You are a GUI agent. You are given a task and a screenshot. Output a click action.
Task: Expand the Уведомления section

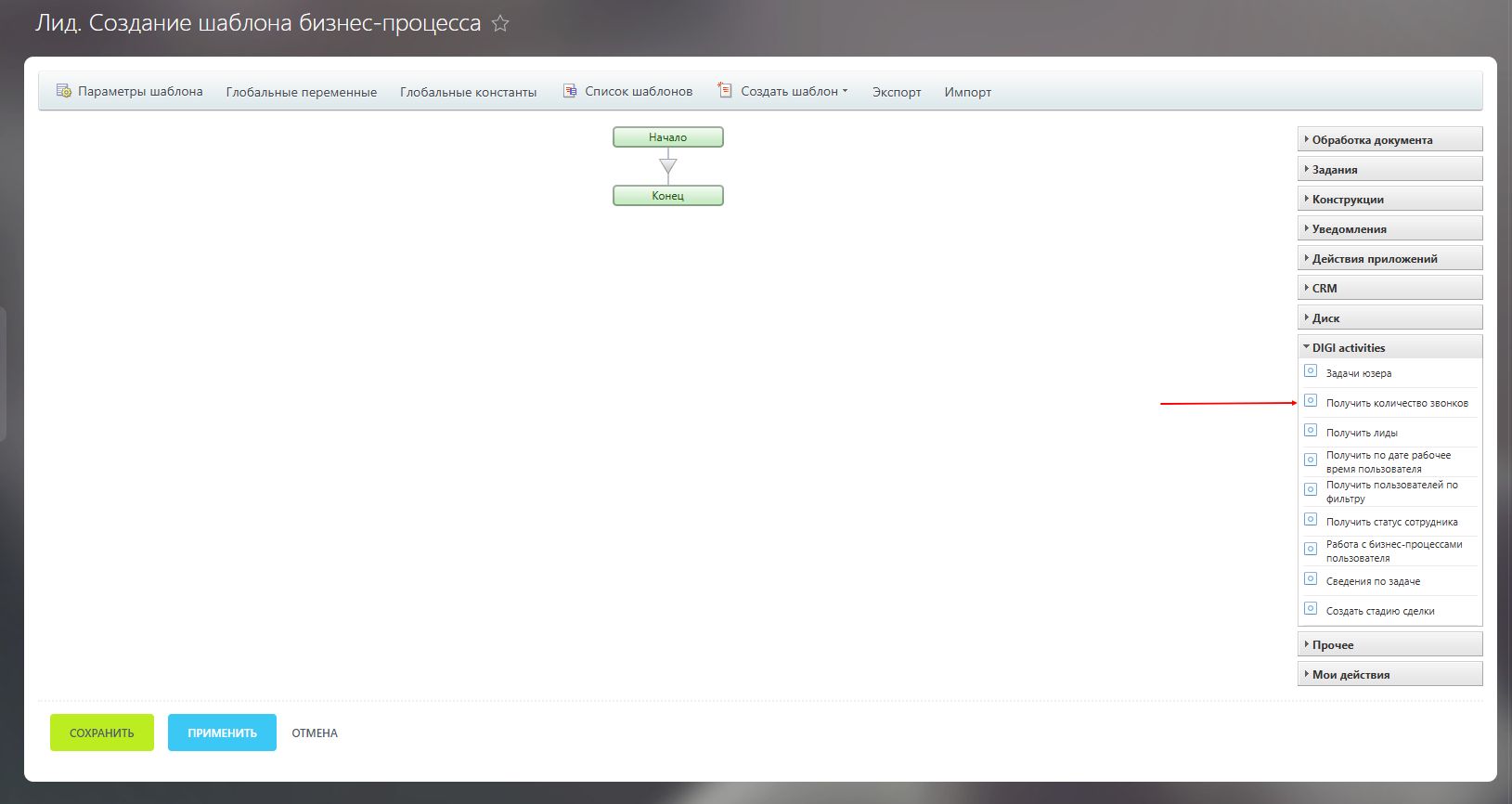1389,228
